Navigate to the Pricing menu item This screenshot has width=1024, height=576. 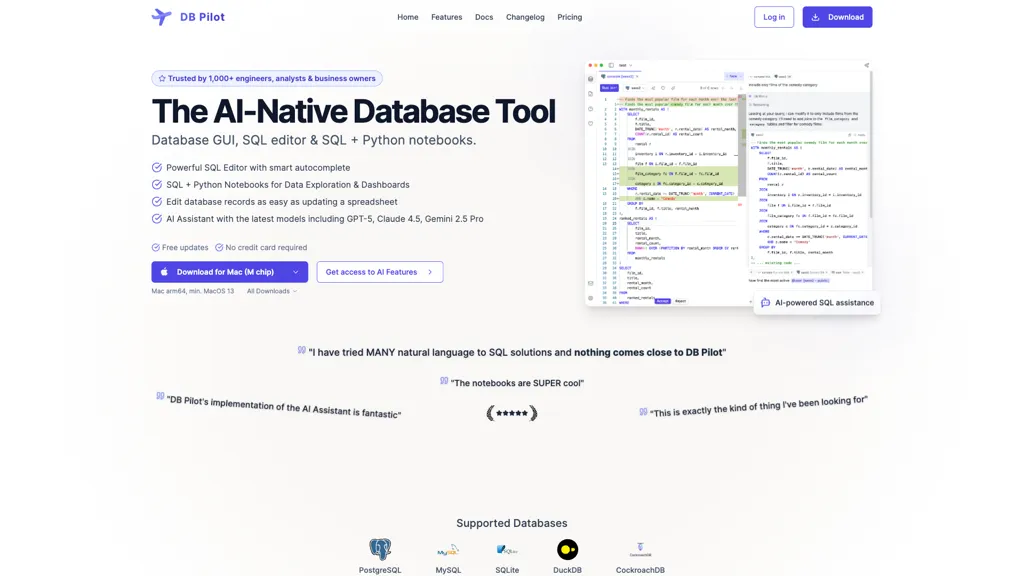click(569, 17)
